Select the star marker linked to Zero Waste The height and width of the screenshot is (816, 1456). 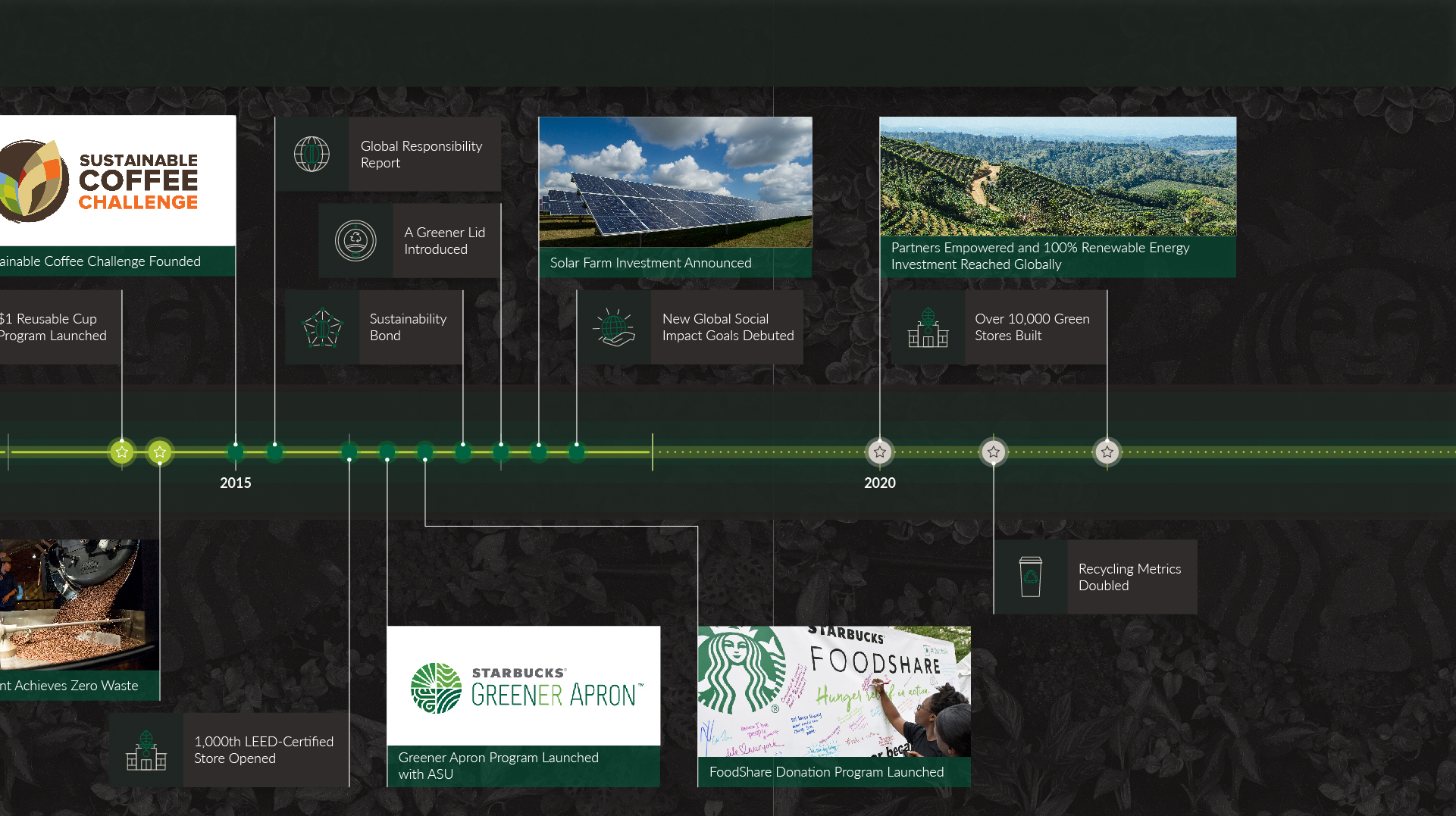(x=160, y=452)
